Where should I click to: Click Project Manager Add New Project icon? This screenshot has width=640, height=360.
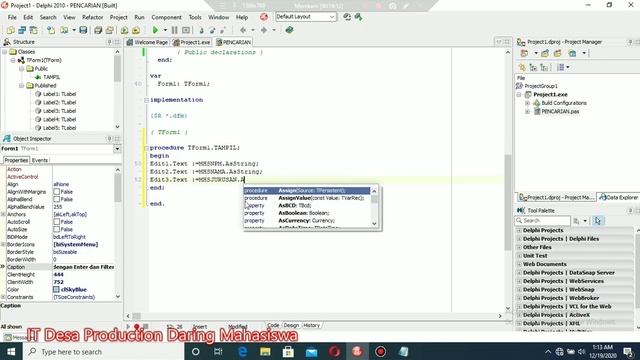pos(524,53)
